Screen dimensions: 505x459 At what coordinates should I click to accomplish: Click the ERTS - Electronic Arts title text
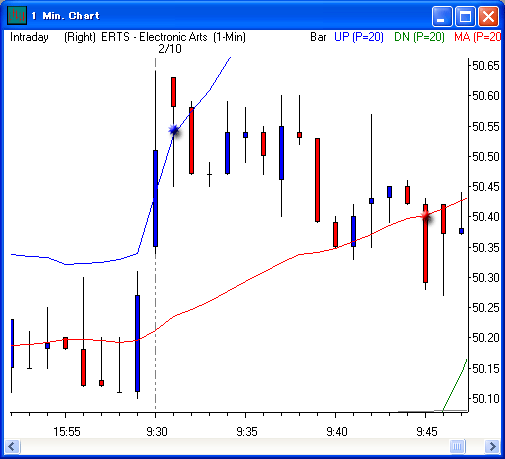154,37
